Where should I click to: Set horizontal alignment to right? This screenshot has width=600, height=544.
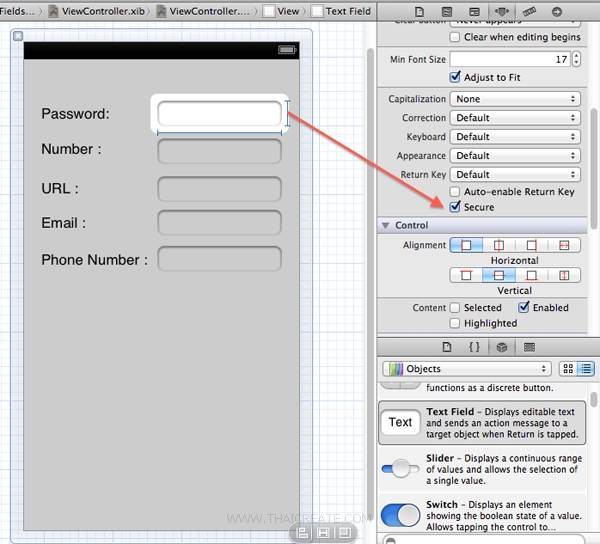(532, 245)
